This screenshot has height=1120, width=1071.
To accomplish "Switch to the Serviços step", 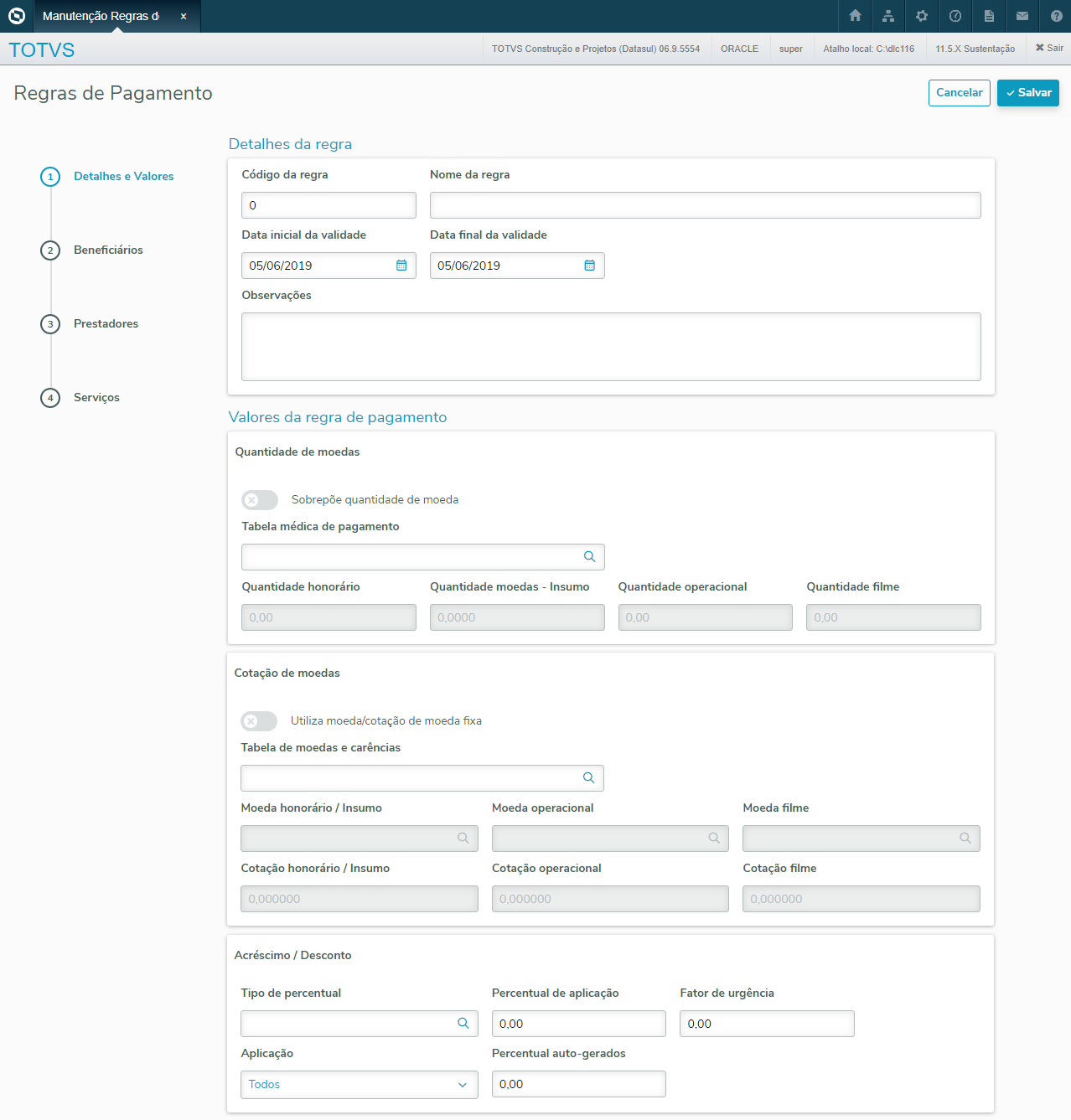I will tap(96, 398).
